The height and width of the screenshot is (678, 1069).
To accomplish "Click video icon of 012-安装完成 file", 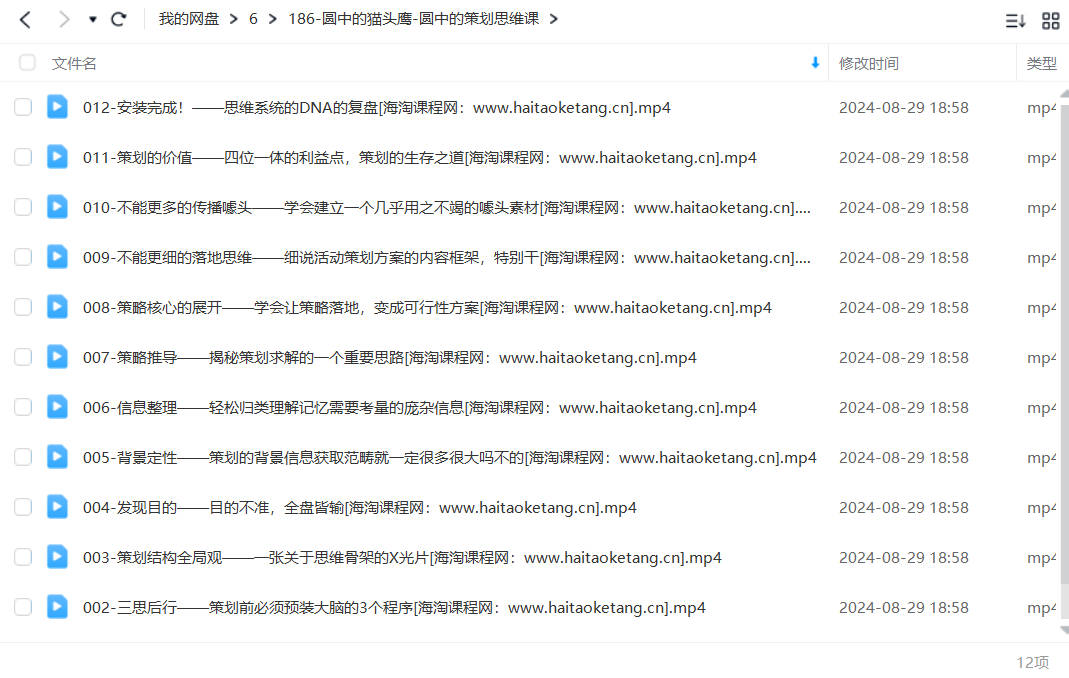I will coord(57,106).
